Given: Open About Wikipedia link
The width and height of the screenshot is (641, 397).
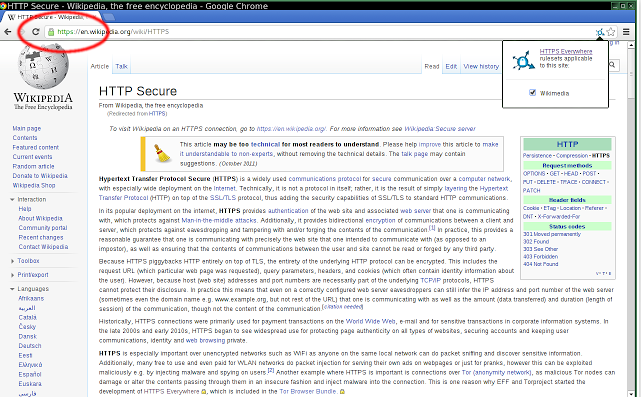Looking at the screenshot, I should [x=40, y=218].
